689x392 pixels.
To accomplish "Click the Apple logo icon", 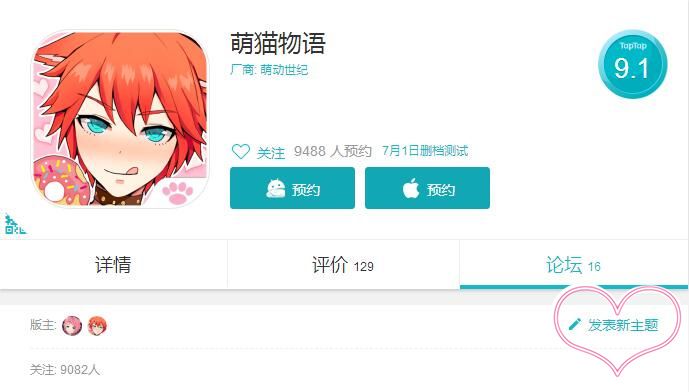I will click(x=411, y=189).
